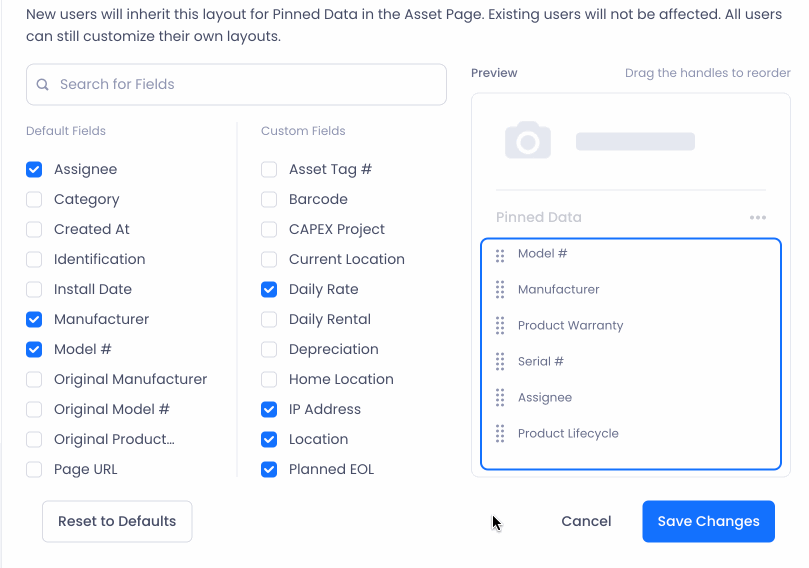Image resolution: width=809 pixels, height=568 pixels.
Task: Click the Assignee drag handle in preview
Action: pos(499,398)
